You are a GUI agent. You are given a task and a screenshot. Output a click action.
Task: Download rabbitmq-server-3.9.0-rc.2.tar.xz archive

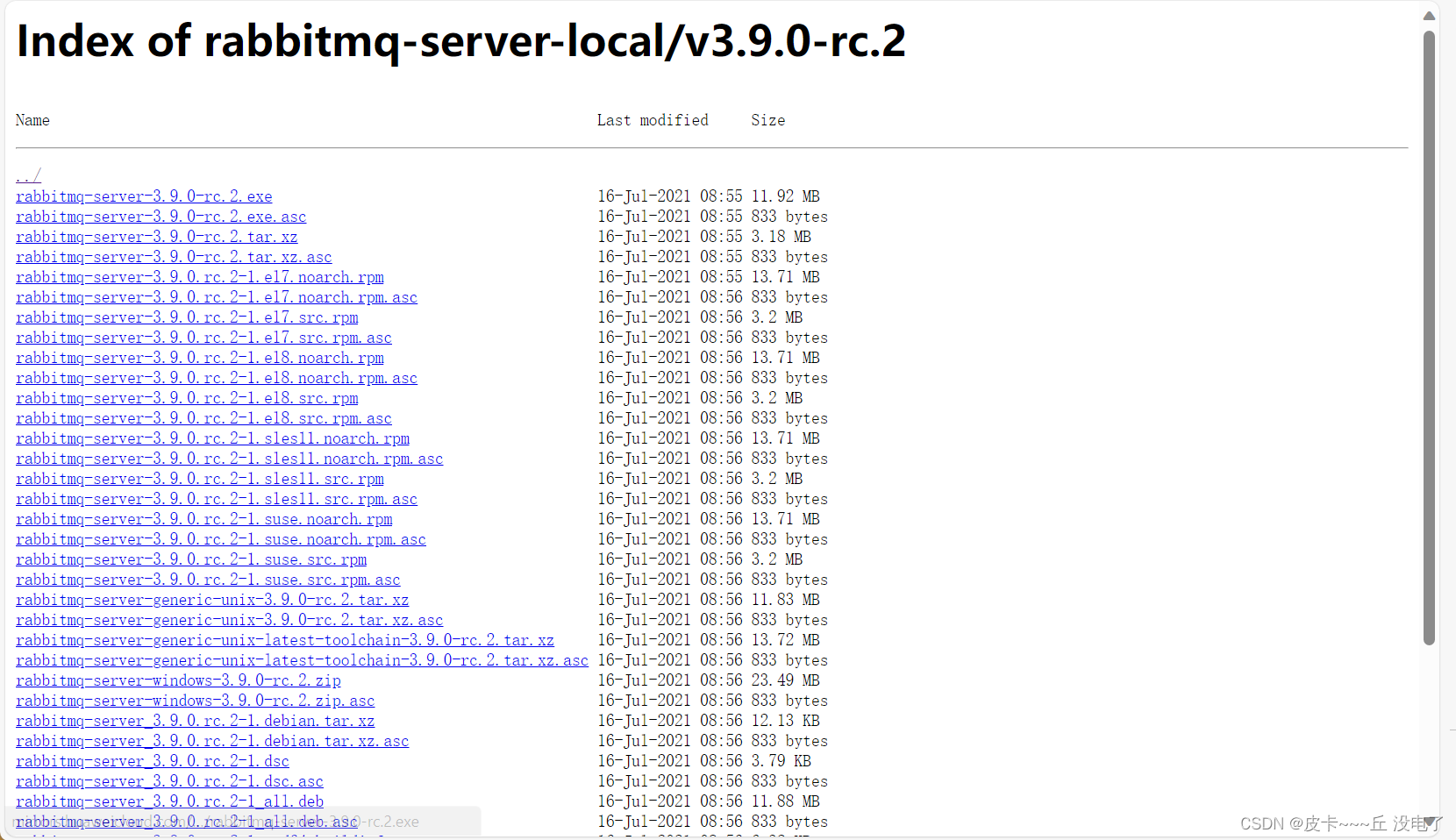click(x=156, y=237)
